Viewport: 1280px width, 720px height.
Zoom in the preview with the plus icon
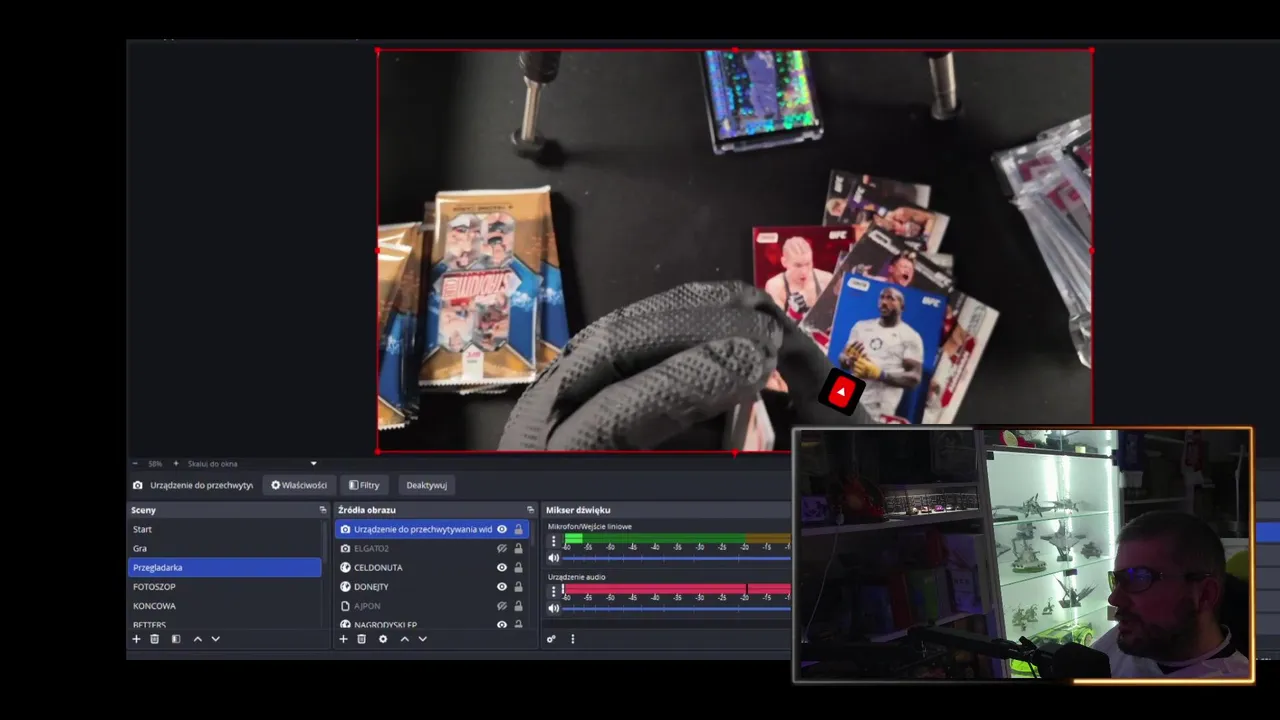pos(176,464)
